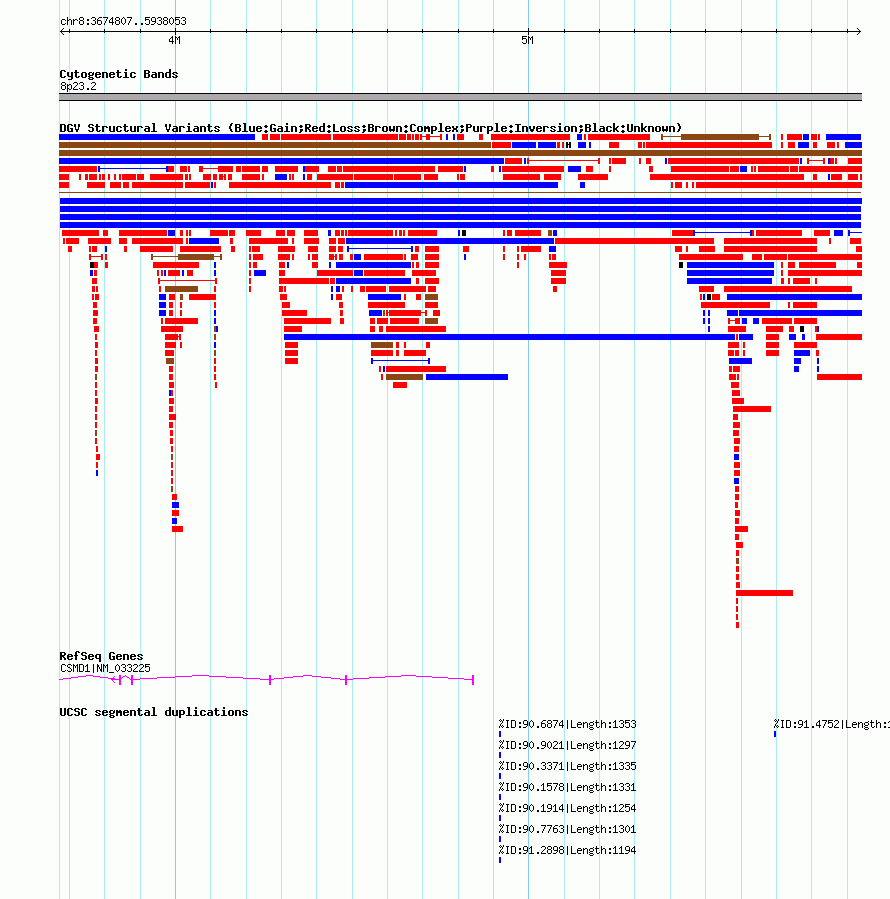Click the 4M ruler tick label
This screenshot has height=899, width=890.
pos(174,40)
